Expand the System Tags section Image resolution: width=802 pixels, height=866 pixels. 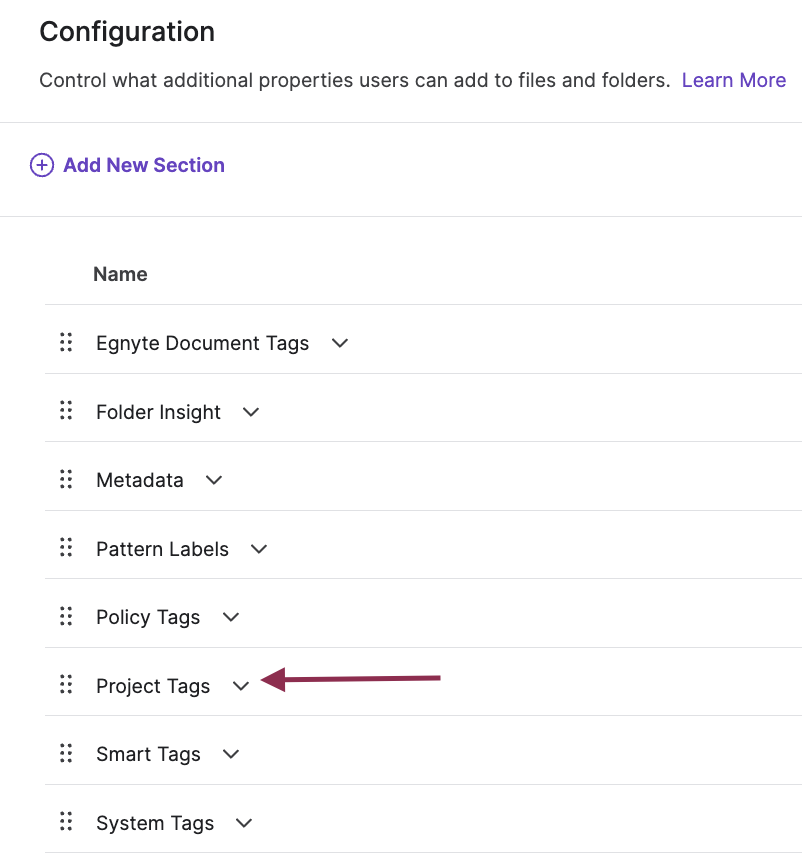(x=243, y=823)
